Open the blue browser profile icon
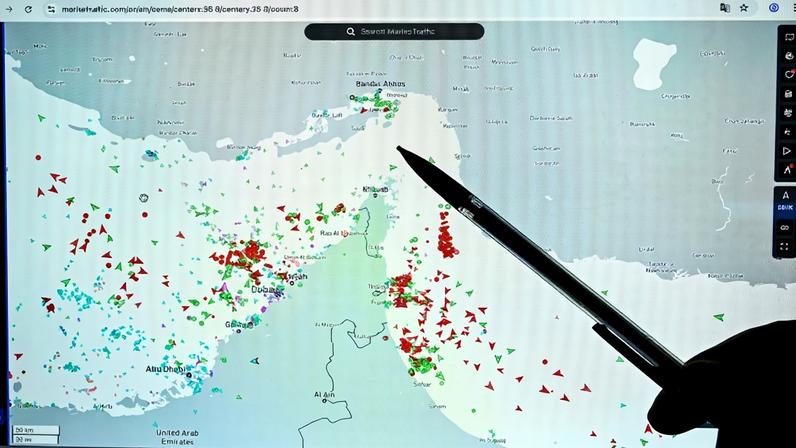This screenshot has width=796, height=448. (774, 8)
